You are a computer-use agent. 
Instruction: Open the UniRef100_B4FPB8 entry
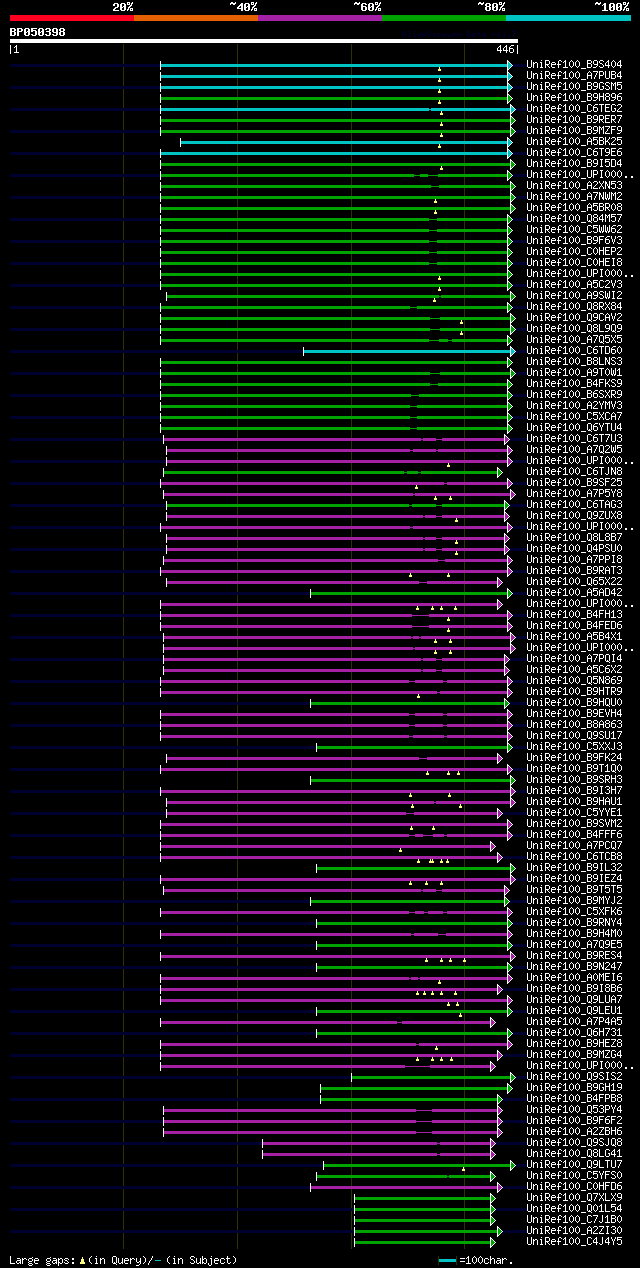574,1099
